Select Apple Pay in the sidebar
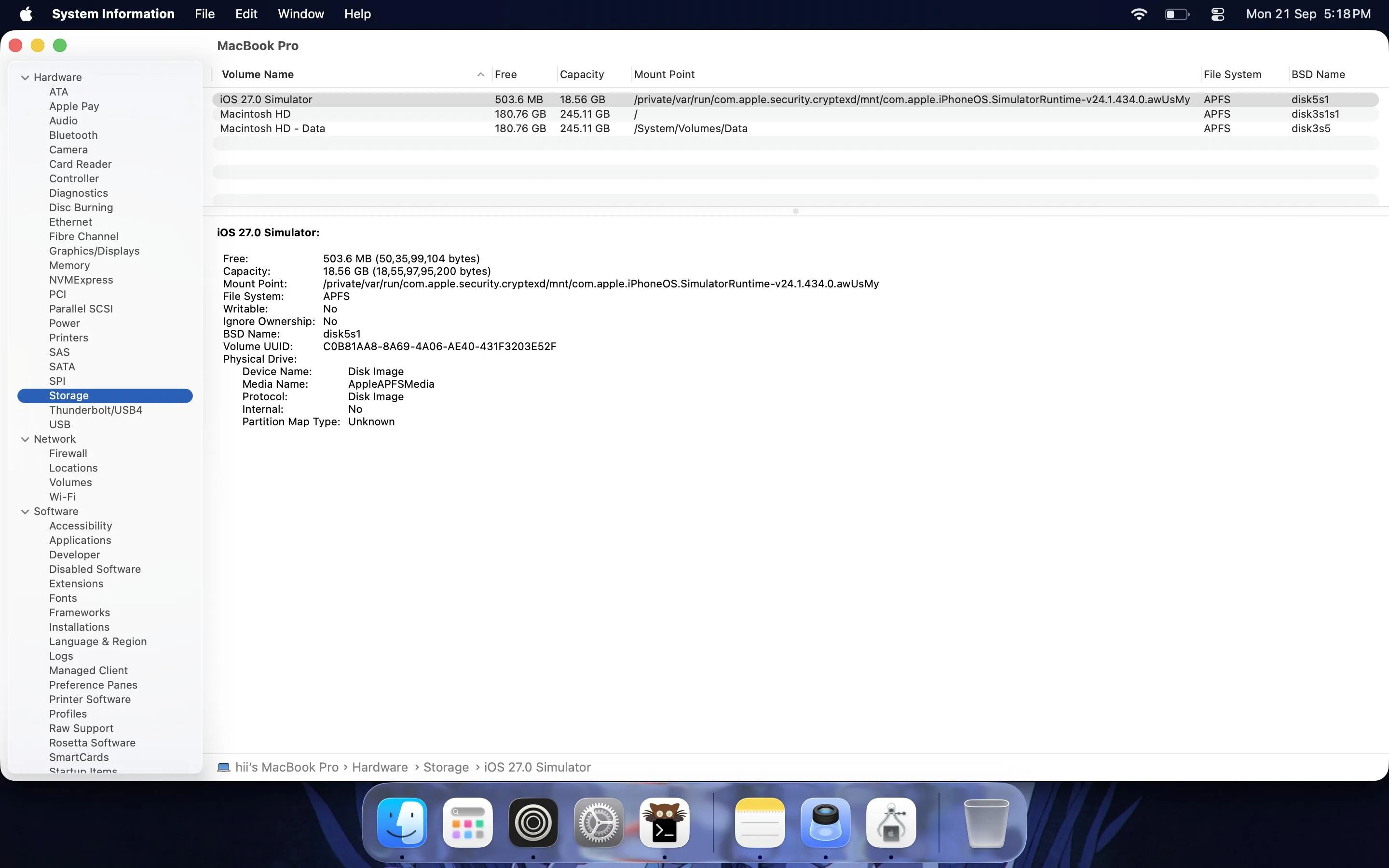This screenshot has width=1389, height=868. pyautogui.click(x=74, y=106)
